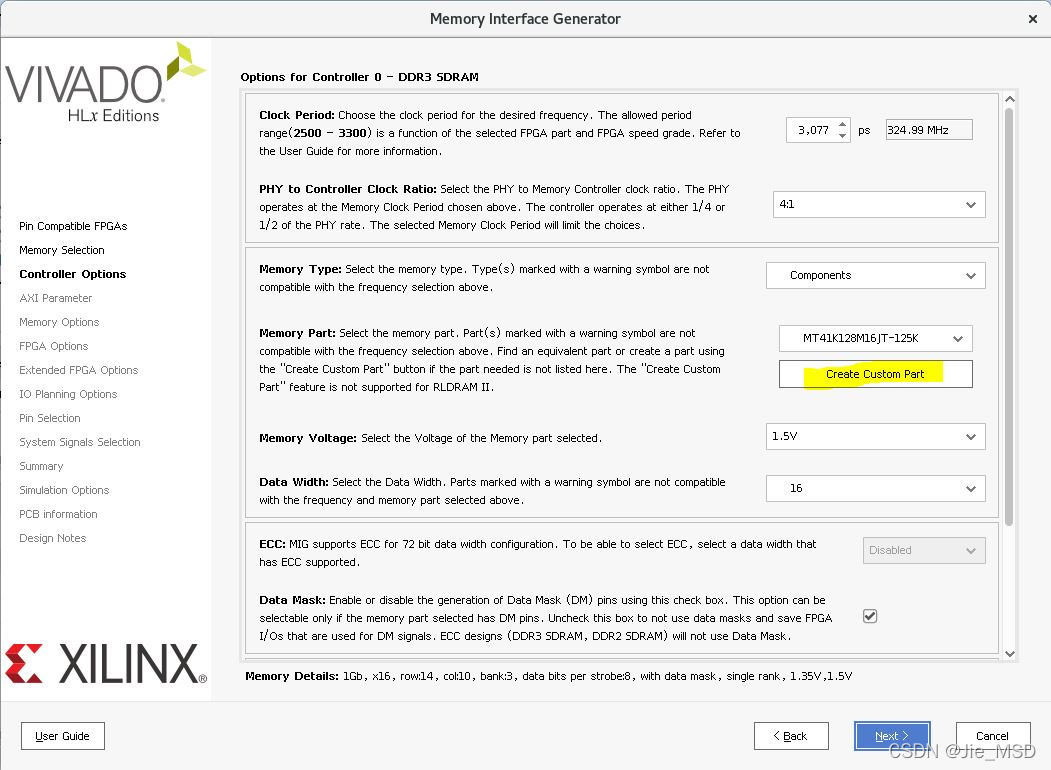Click the Xilinx logo
1051x770 pixels.
(106, 663)
